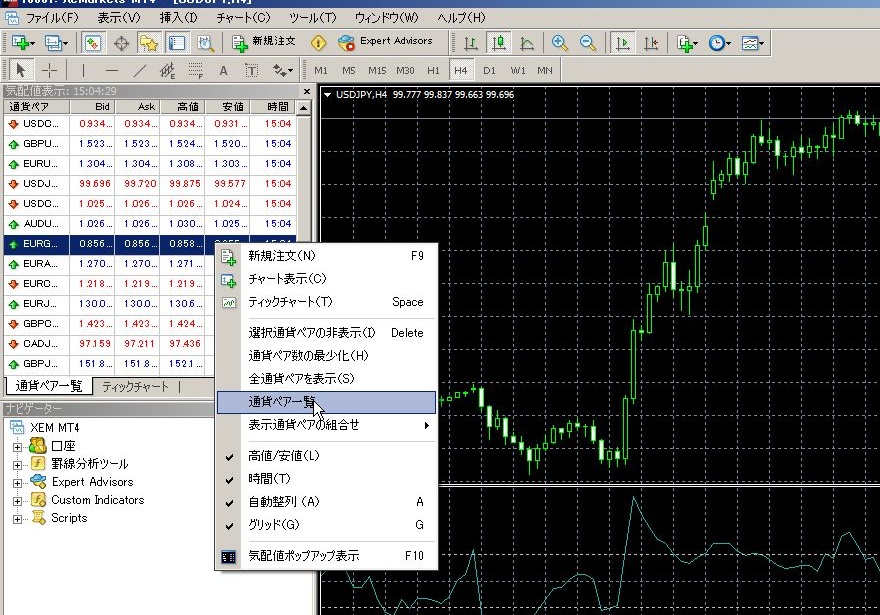Switch to bar chart icon
This screenshot has width=880, height=615.
[x=470, y=43]
